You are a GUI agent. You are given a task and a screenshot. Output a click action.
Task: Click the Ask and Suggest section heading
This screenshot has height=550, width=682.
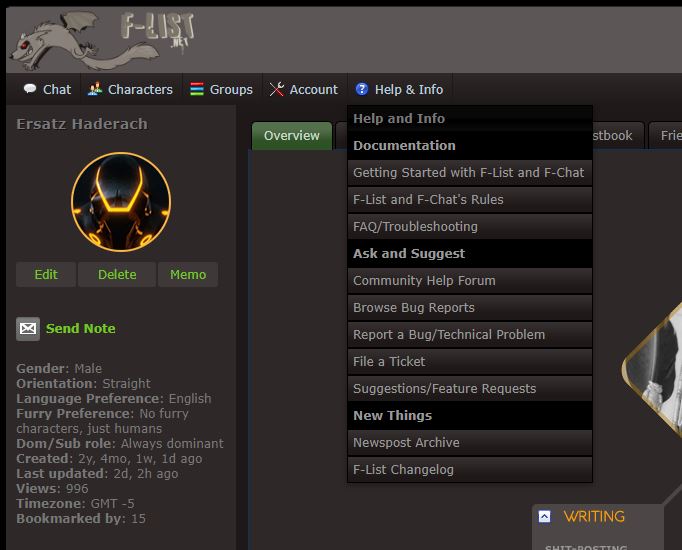pos(470,253)
